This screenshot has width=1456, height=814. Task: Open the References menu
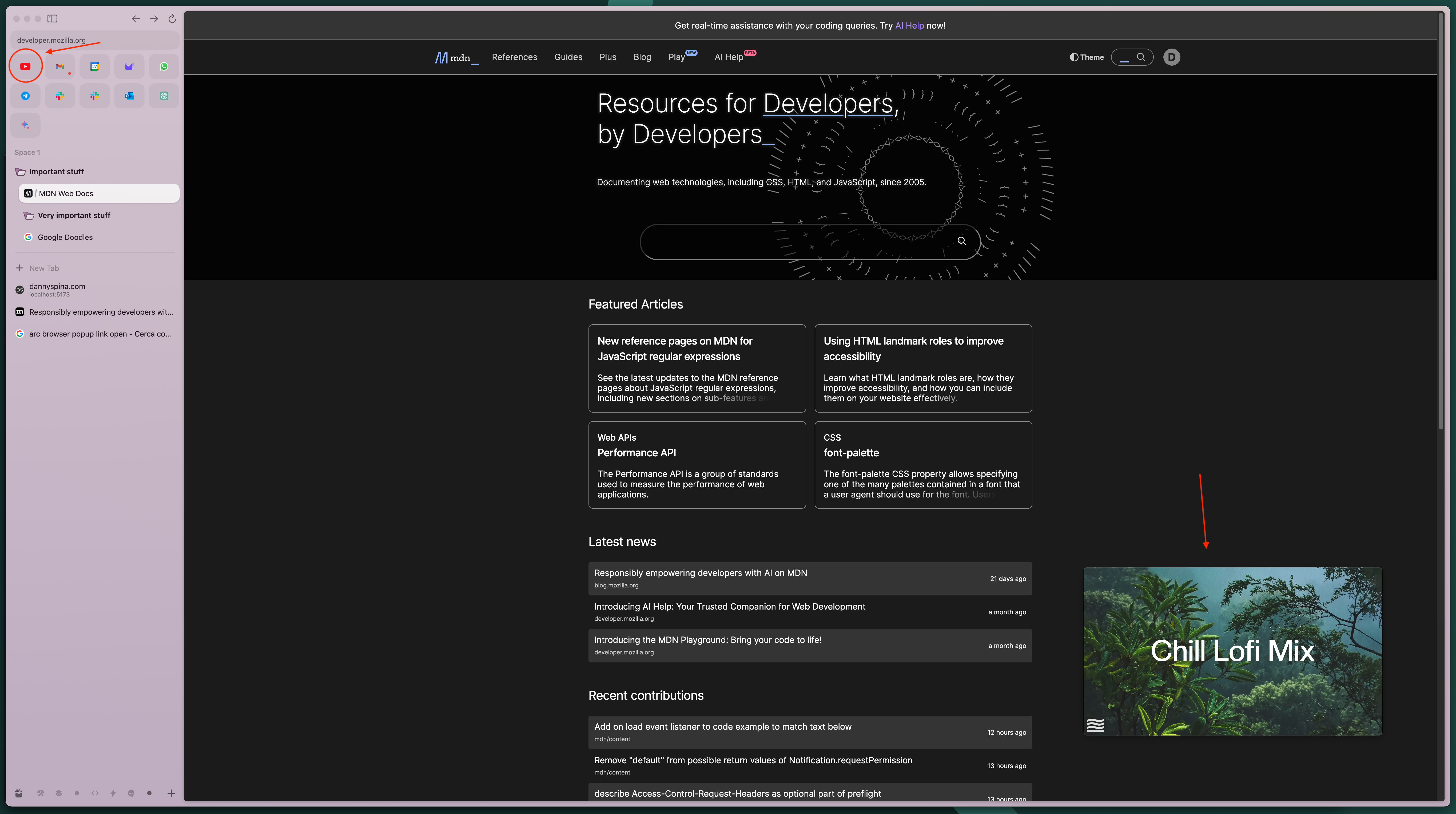click(514, 57)
